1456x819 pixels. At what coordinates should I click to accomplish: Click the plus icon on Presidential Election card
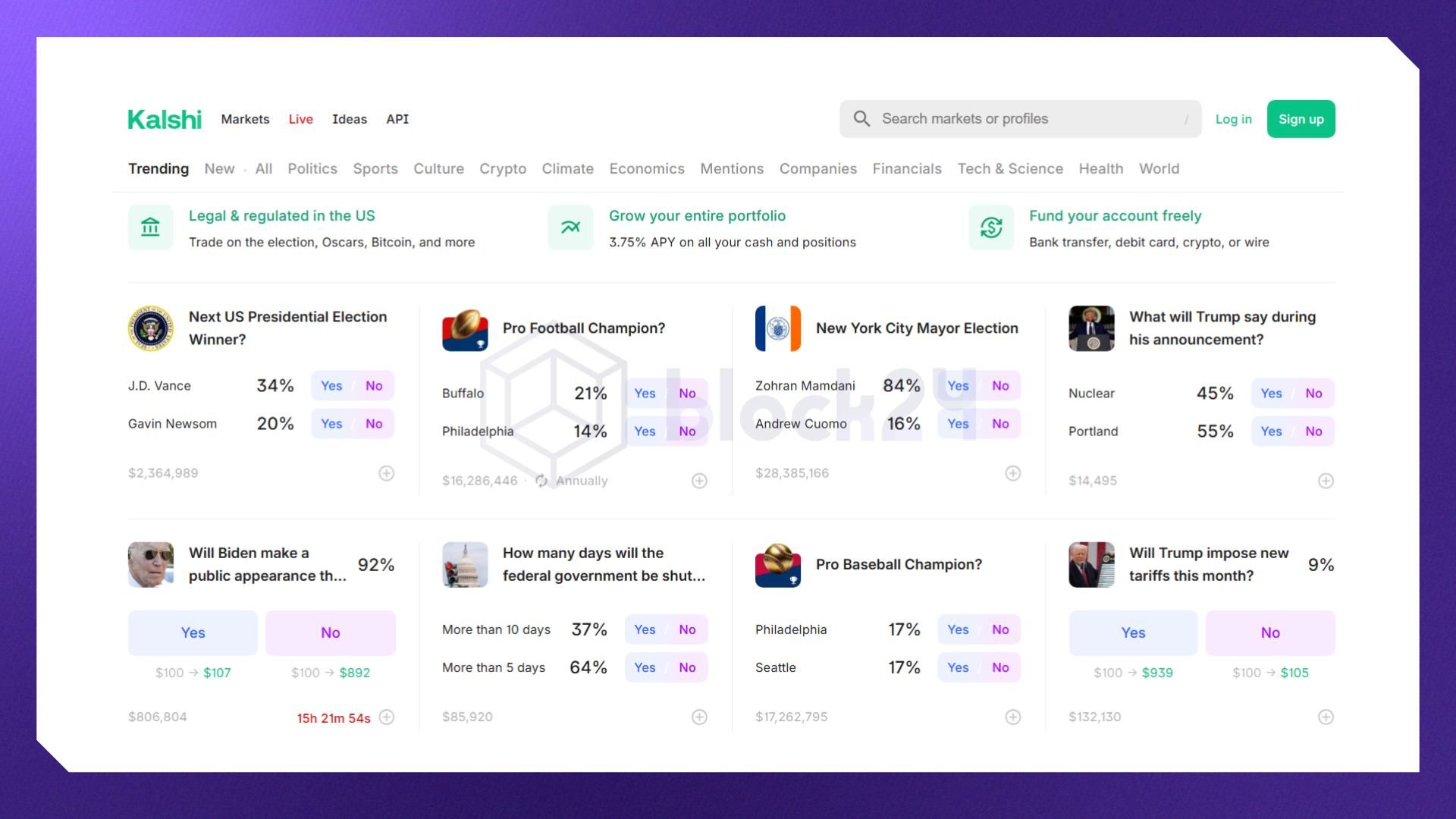(x=387, y=473)
